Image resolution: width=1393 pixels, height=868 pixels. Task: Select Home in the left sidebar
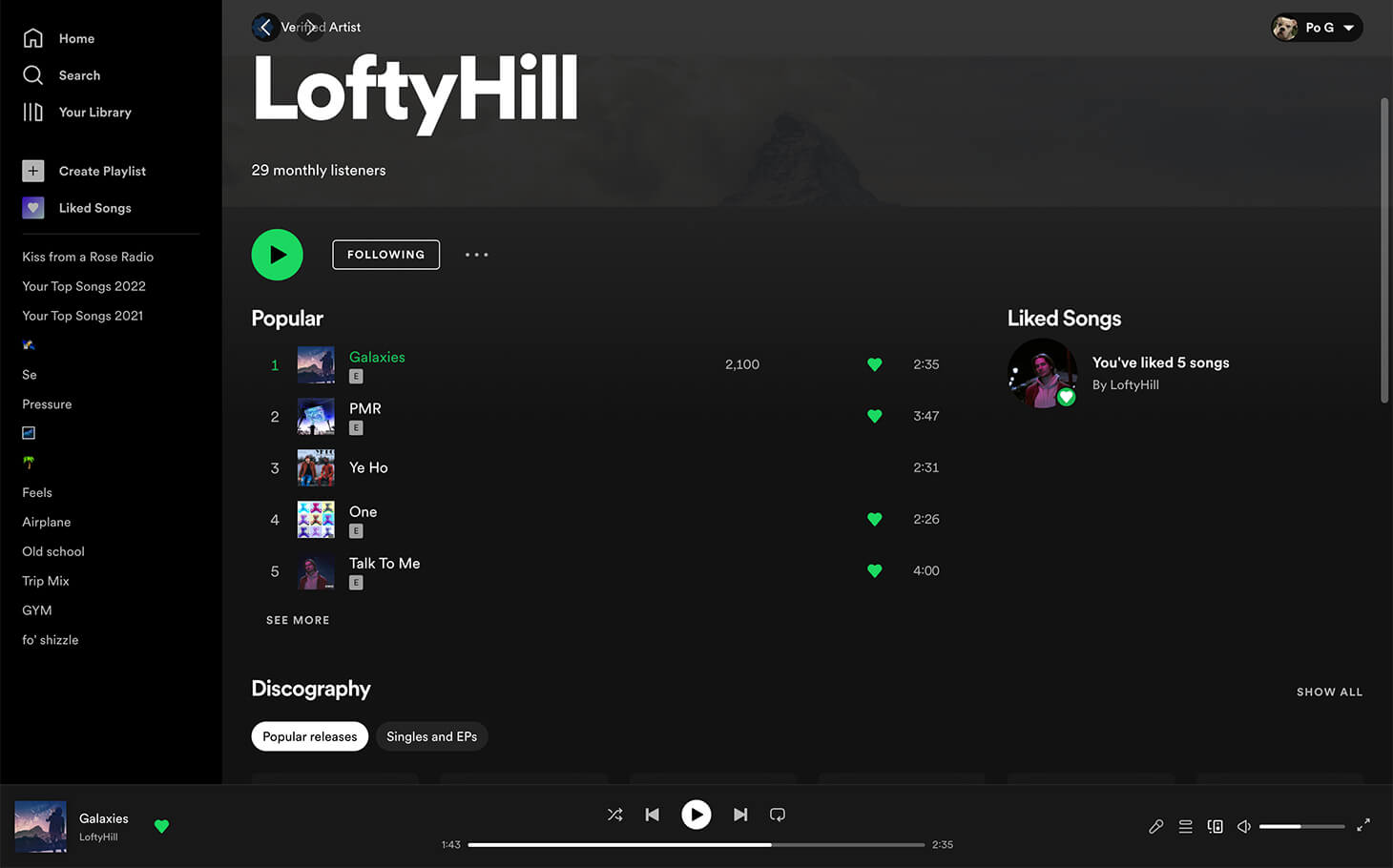point(76,38)
